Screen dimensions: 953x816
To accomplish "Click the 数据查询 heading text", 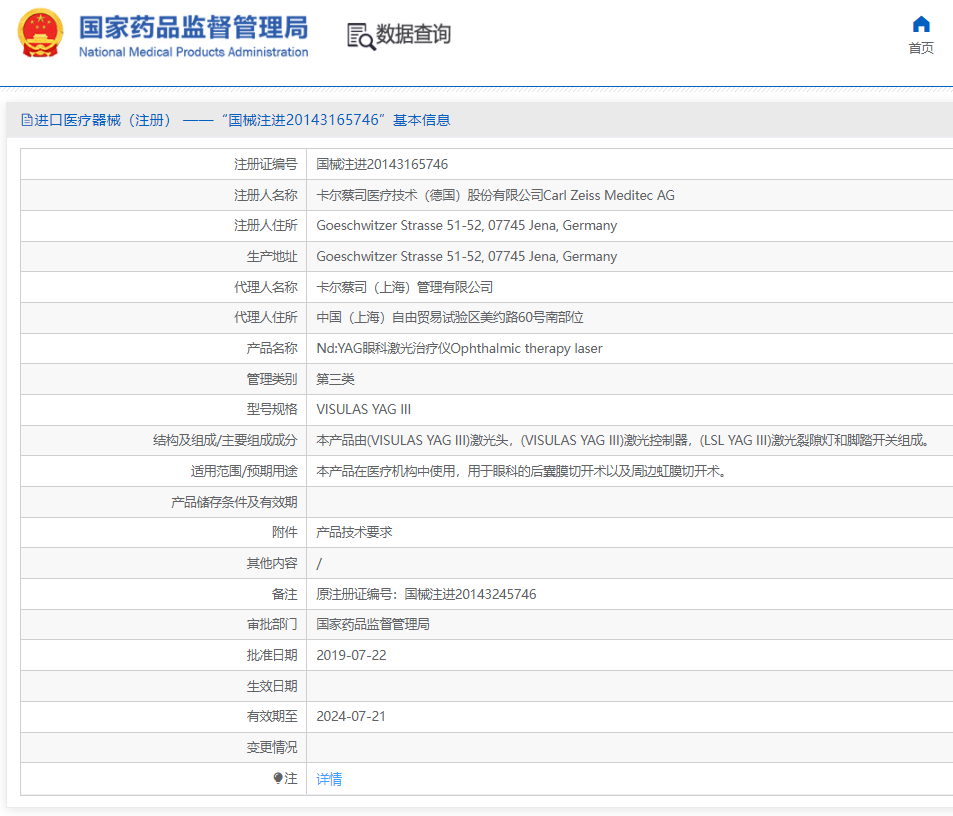I will [x=413, y=34].
